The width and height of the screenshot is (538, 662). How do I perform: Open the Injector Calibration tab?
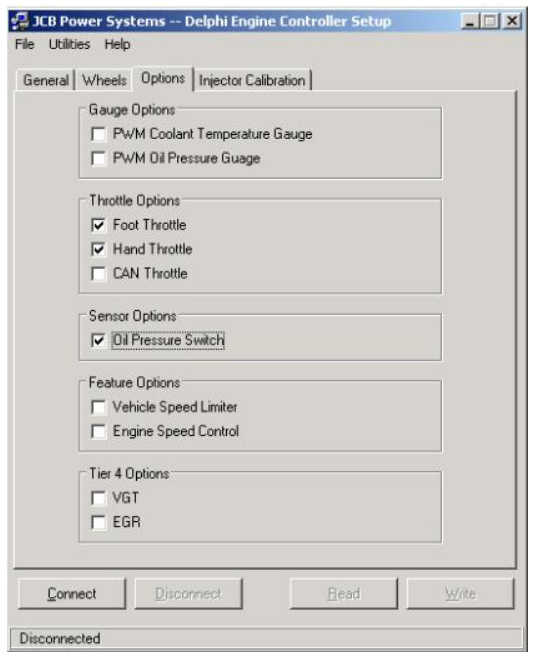(252, 80)
